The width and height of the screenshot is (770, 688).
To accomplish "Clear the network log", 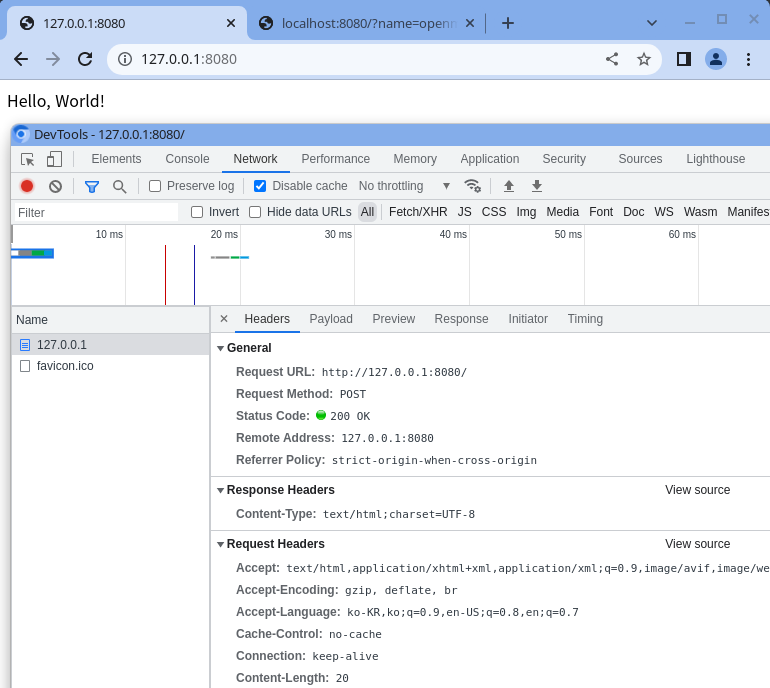I will 56,186.
